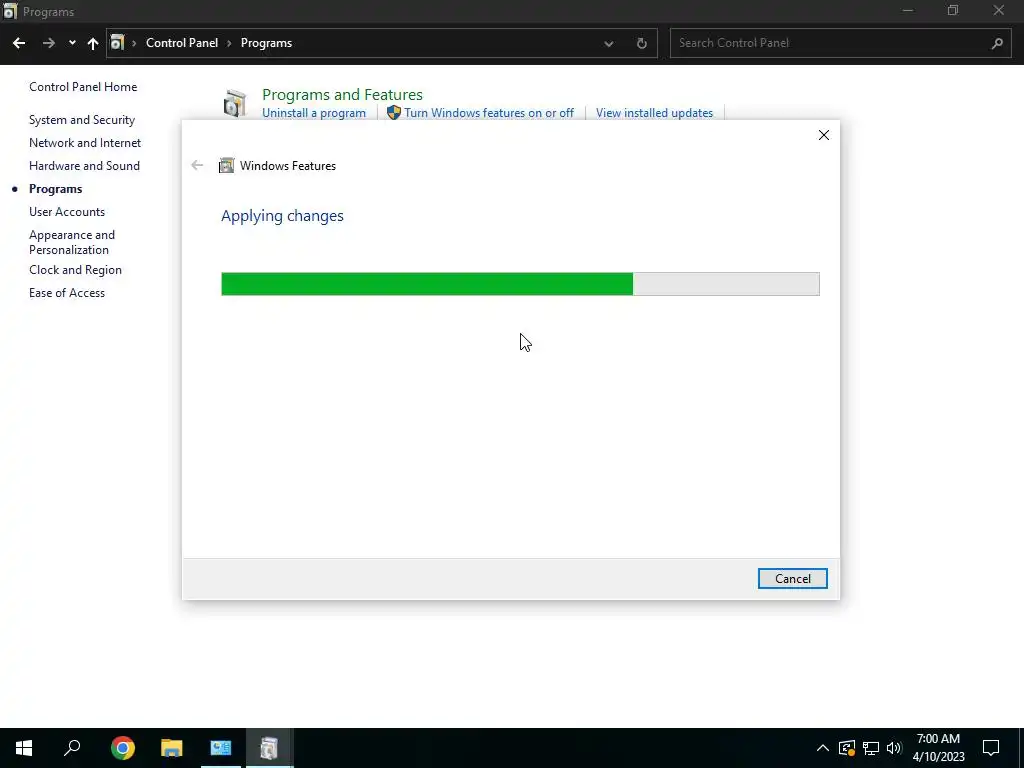Click the Forward arrow in navigation bar
The width and height of the screenshot is (1024, 768).
pyautogui.click(x=48, y=43)
